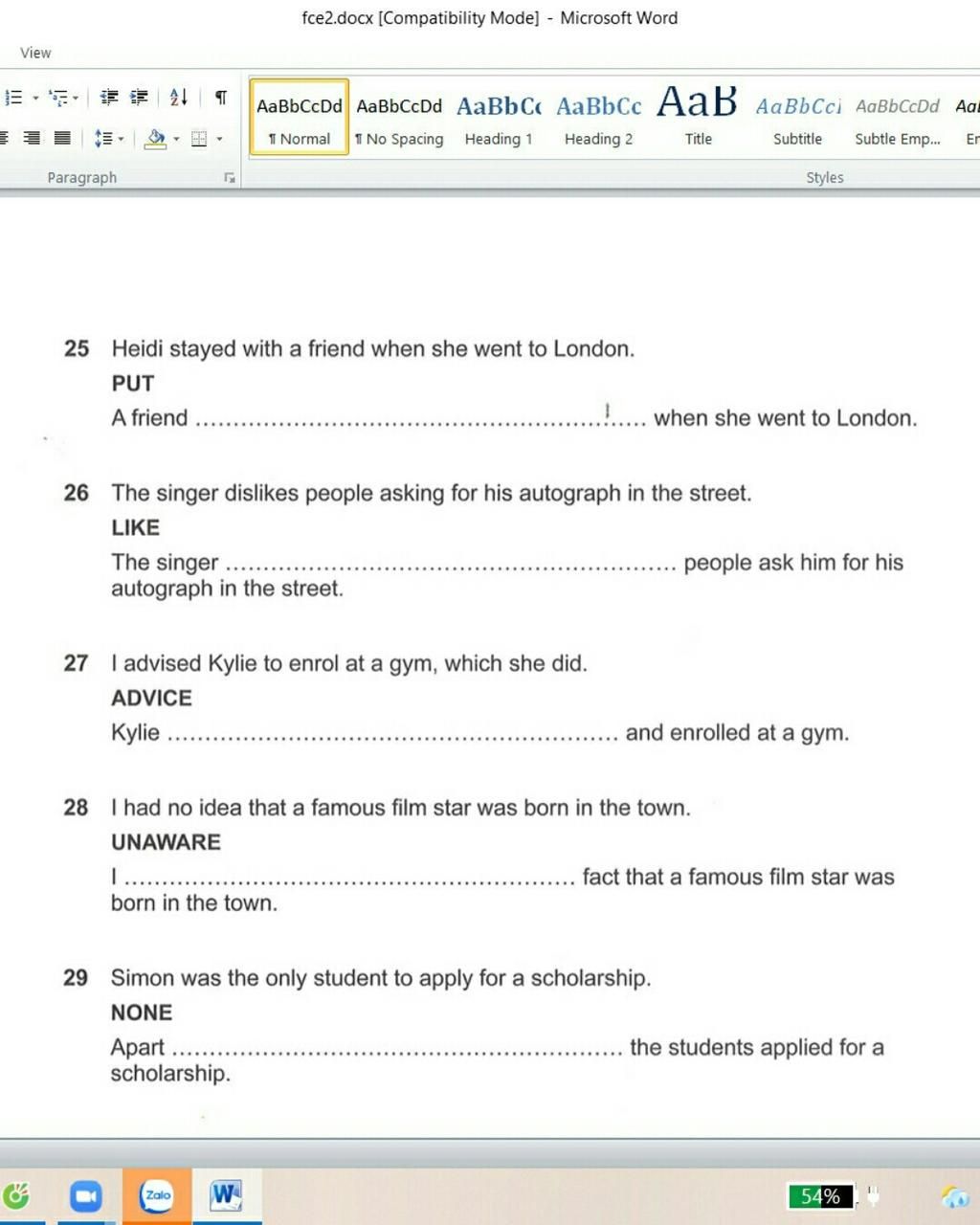This screenshot has width=980, height=1225.
Task: Apply the Subtitle style
Action: coord(797,117)
